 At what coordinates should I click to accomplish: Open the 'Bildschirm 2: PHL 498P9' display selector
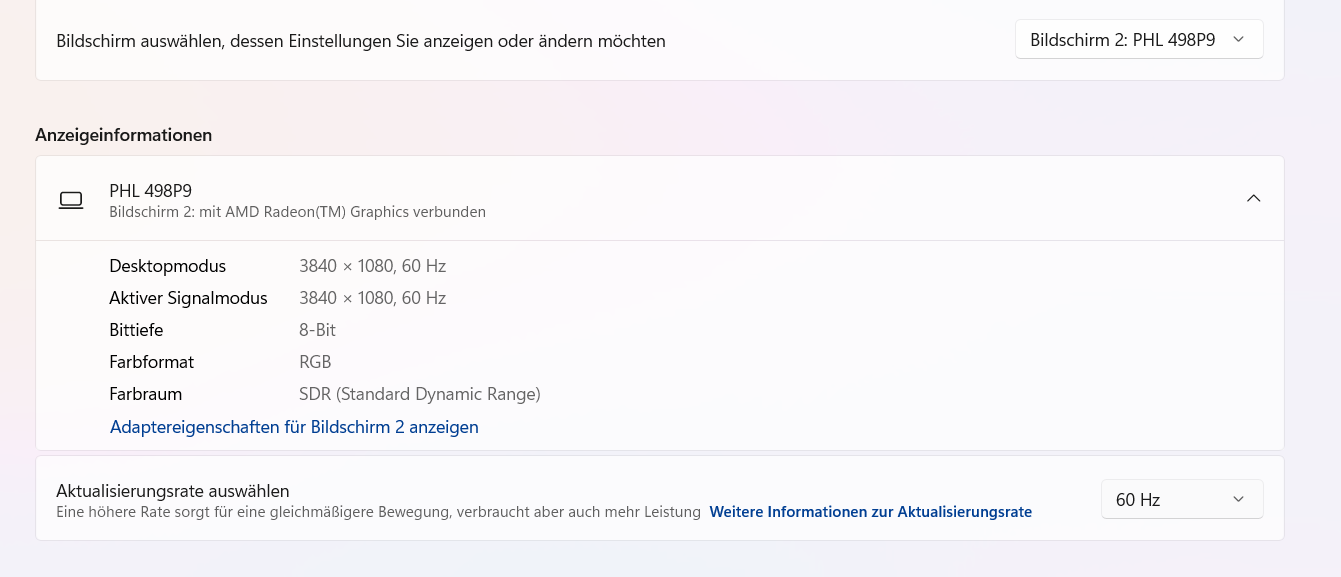coord(1138,40)
